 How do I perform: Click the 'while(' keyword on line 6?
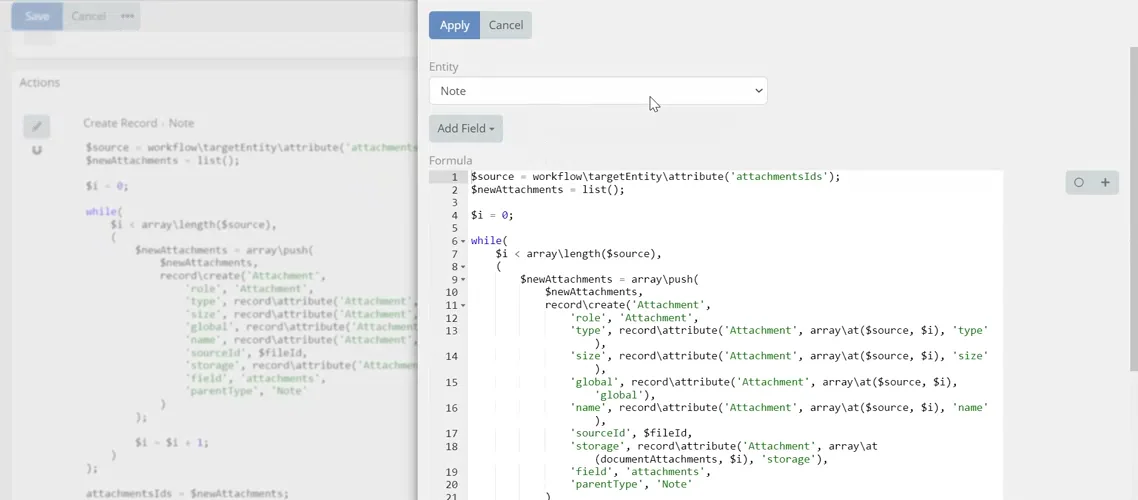tap(489, 241)
